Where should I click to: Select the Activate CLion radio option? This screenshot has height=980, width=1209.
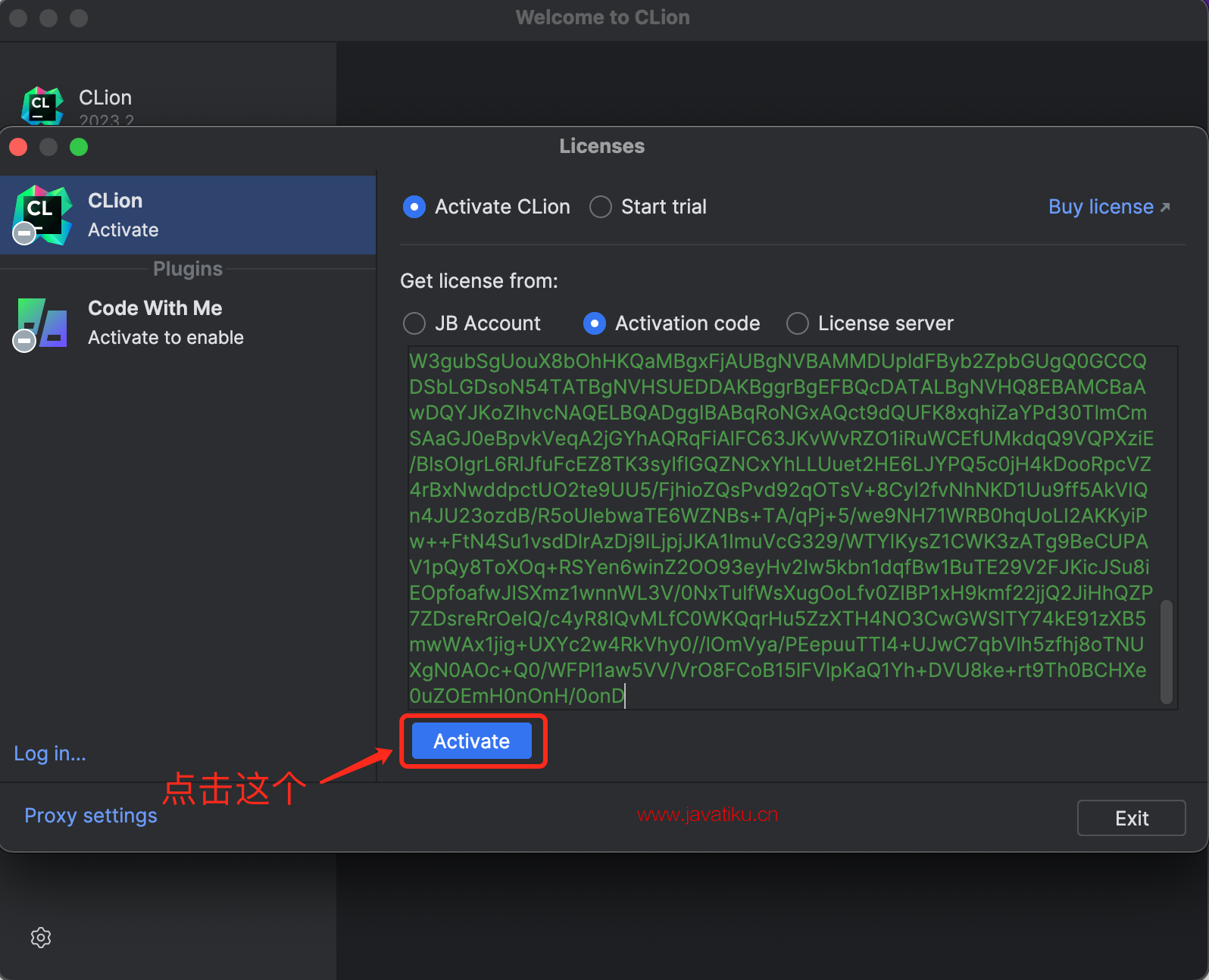point(414,207)
